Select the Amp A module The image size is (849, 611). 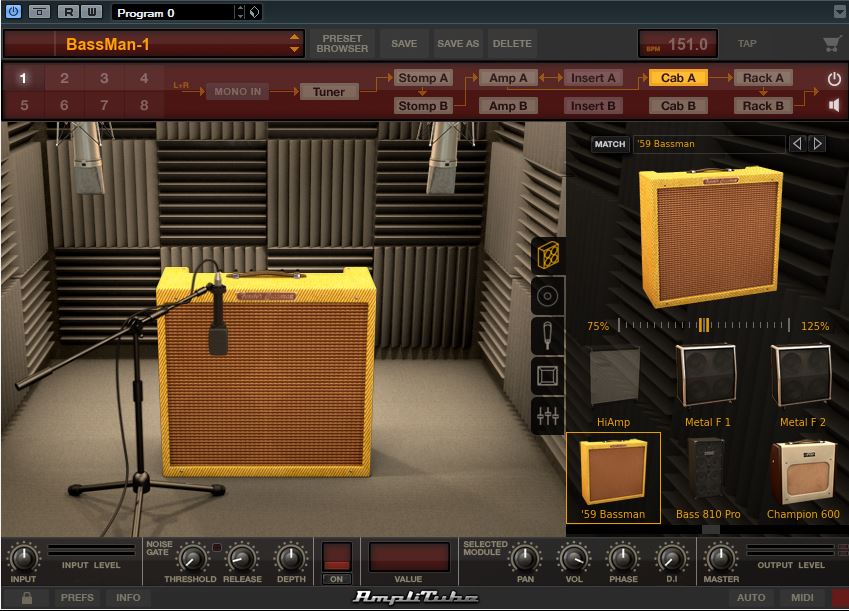click(508, 78)
